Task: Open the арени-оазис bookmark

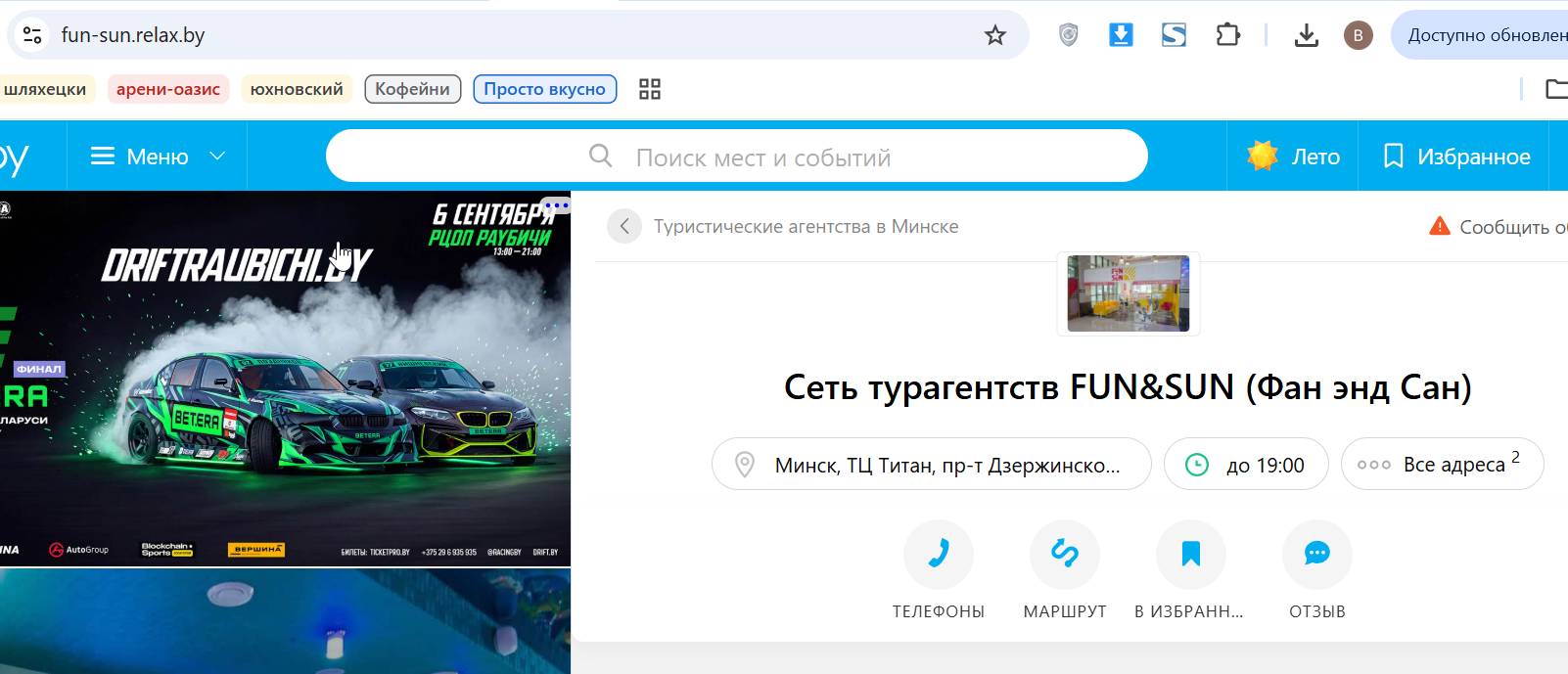Action: tap(168, 89)
